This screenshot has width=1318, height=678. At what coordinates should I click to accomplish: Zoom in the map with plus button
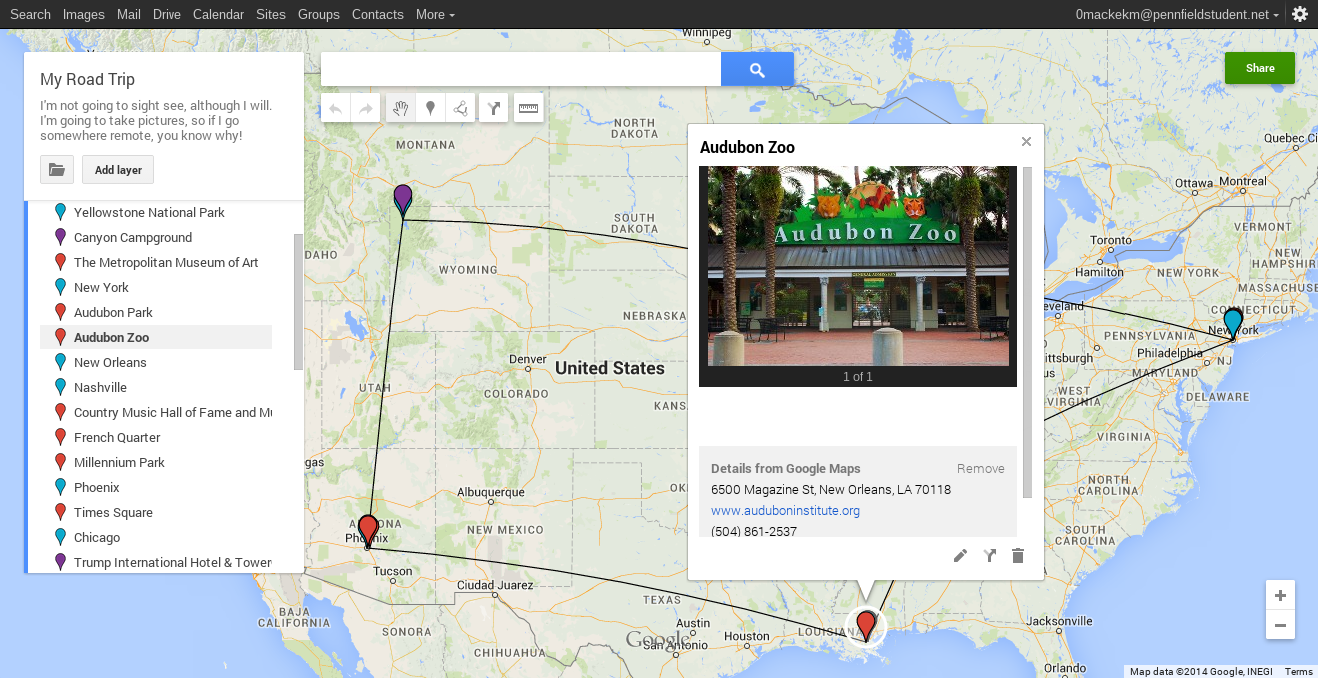(x=1280, y=595)
